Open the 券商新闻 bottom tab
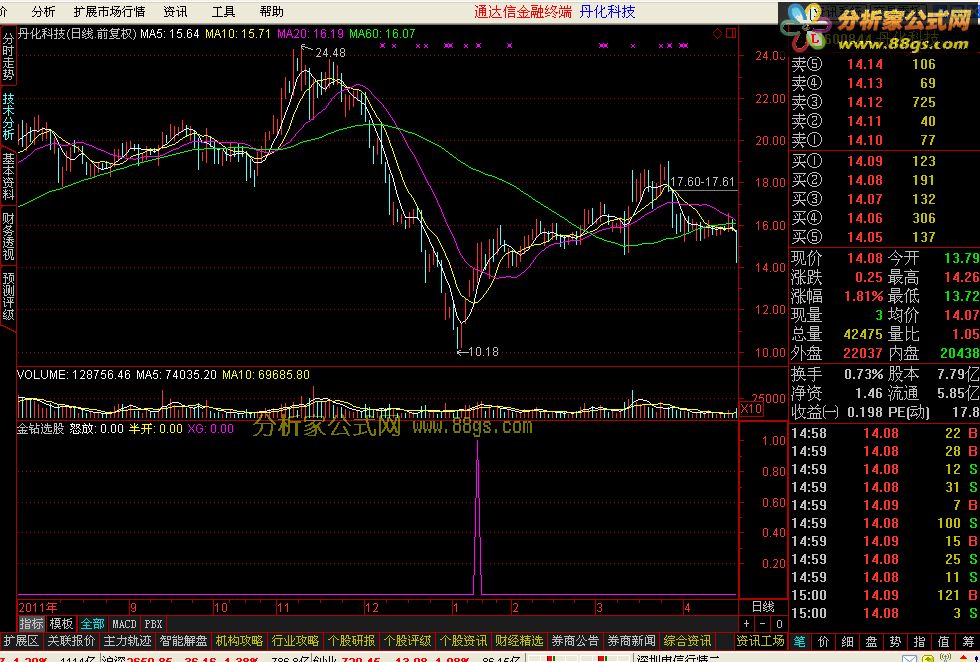The image size is (980, 662). tap(631, 641)
